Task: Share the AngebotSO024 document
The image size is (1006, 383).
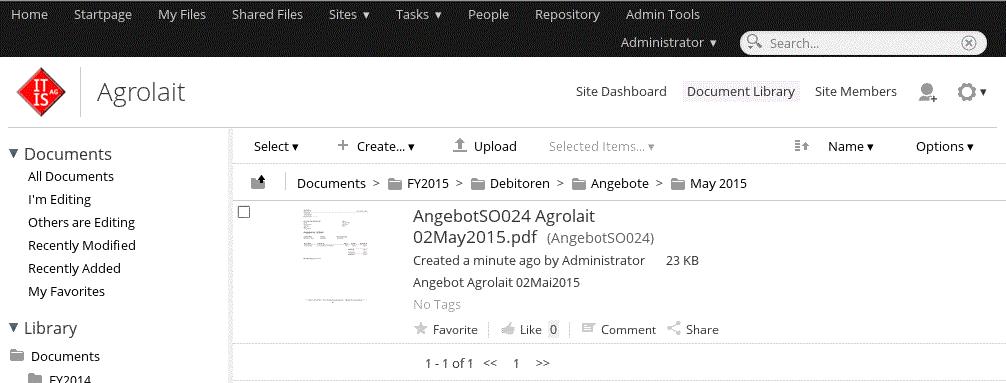Action: 693,329
